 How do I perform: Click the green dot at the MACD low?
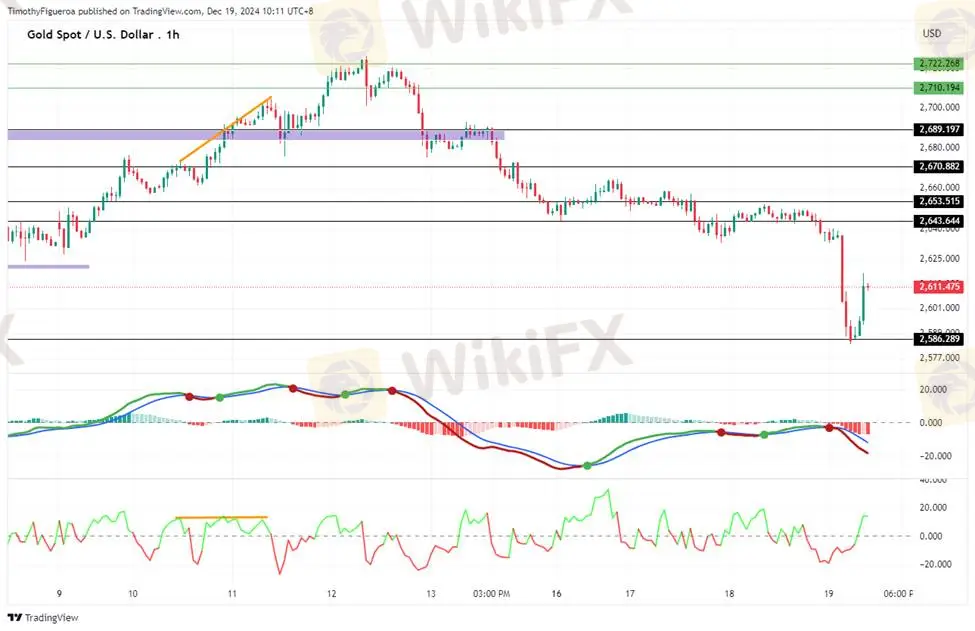[587, 466]
